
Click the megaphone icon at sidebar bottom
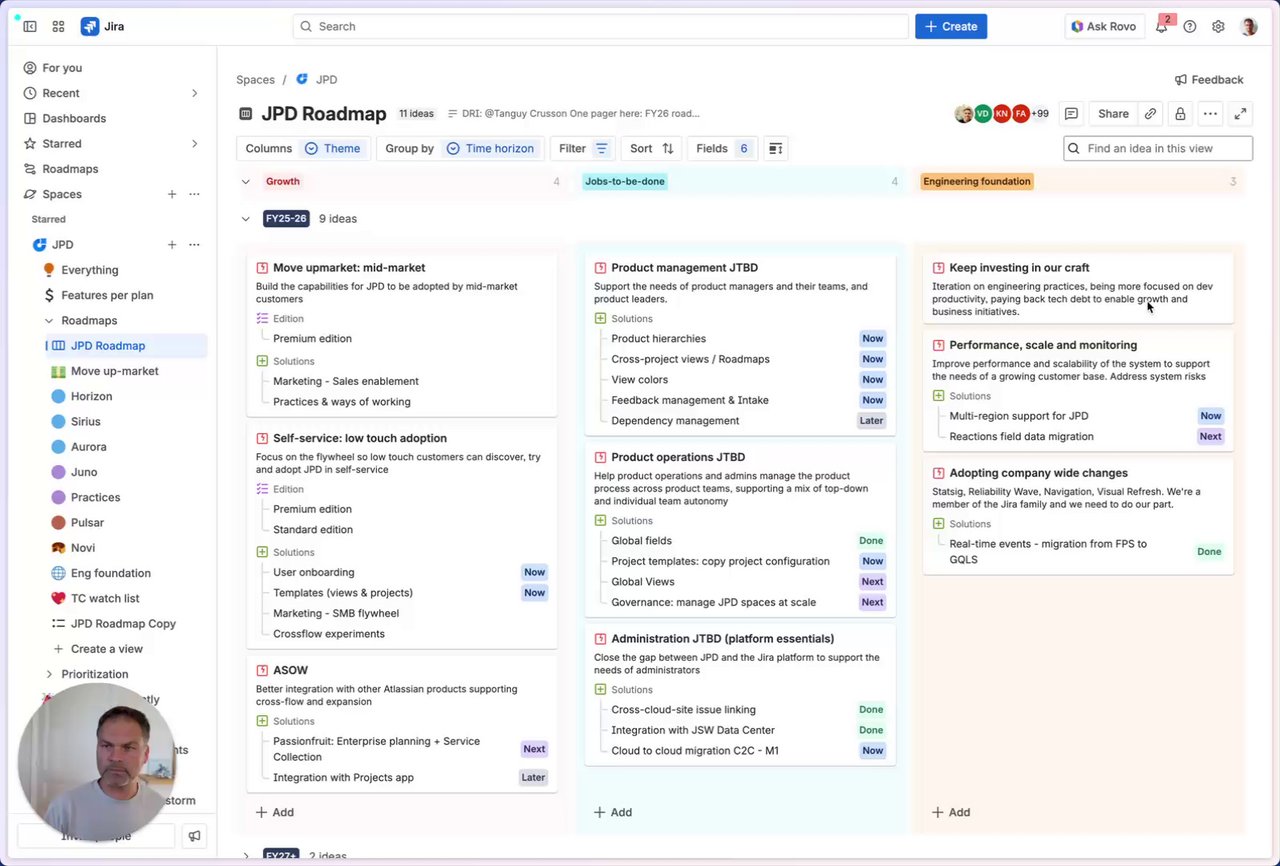(195, 836)
